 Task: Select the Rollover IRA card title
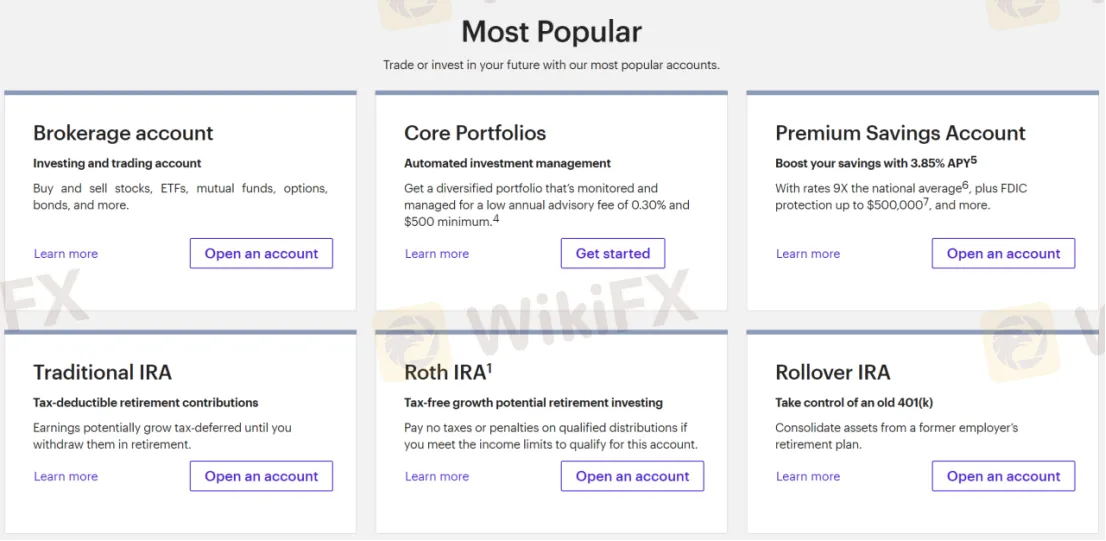(x=832, y=373)
